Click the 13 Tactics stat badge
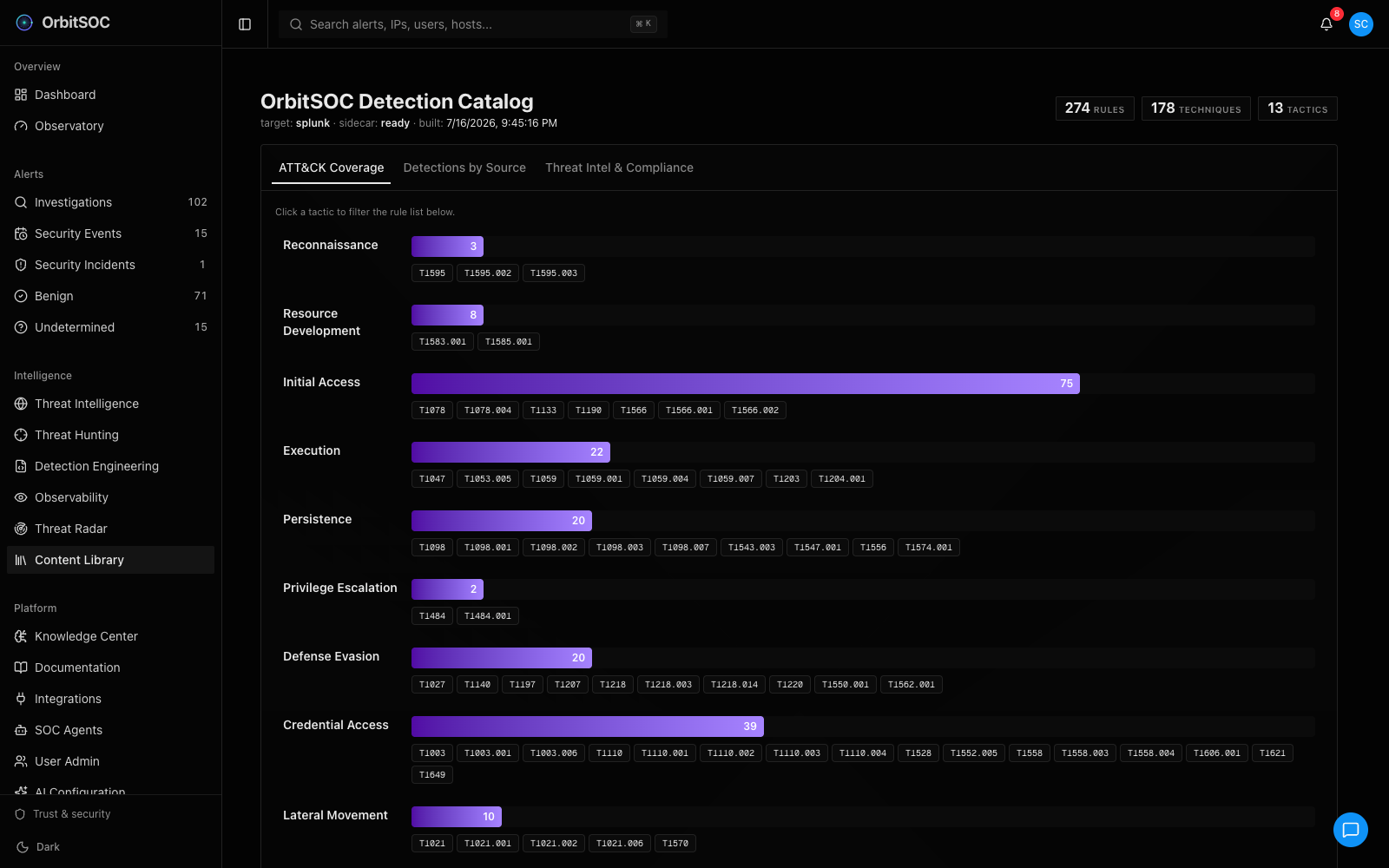Image resolution: width=1389 pixels, height=868 pixels. tap(1298, 108)
